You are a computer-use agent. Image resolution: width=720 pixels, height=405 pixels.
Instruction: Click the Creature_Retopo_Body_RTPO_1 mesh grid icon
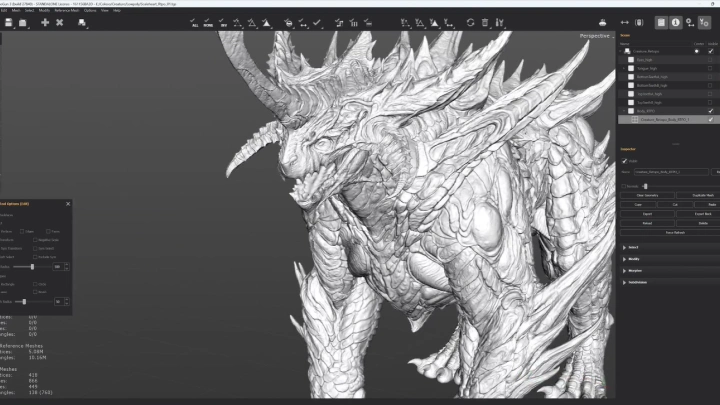635,119
